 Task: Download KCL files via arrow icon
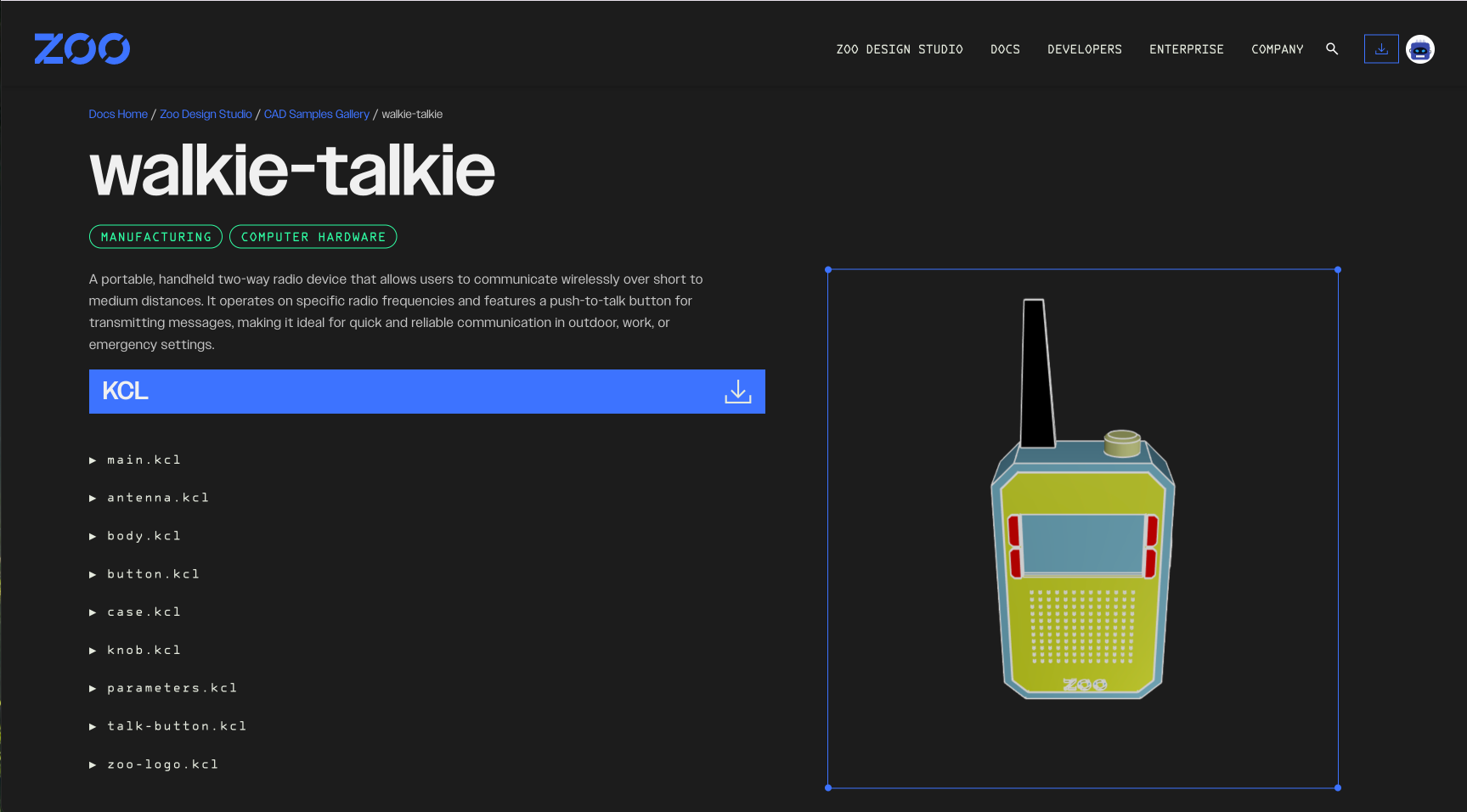coord(737,392)
